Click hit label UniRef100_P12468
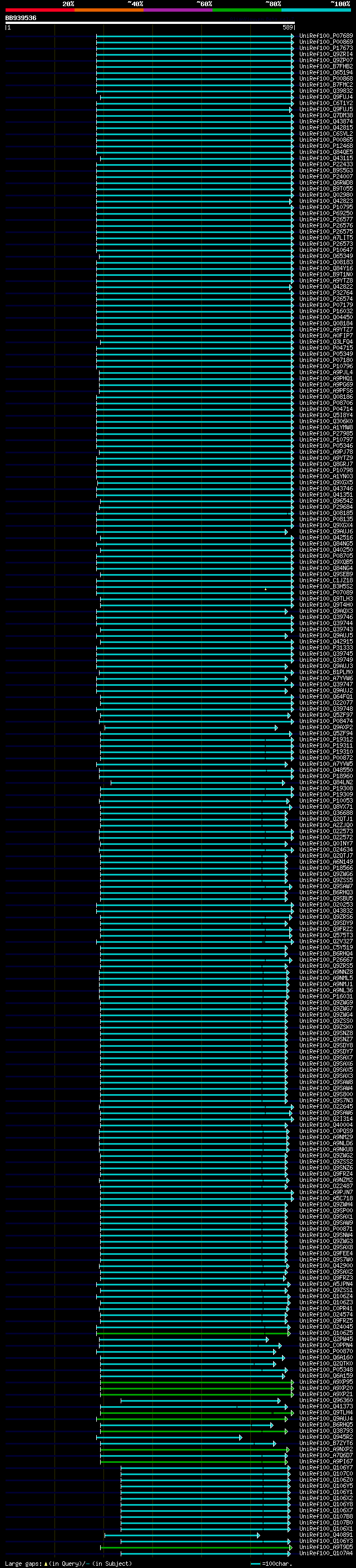 [325, 146]
